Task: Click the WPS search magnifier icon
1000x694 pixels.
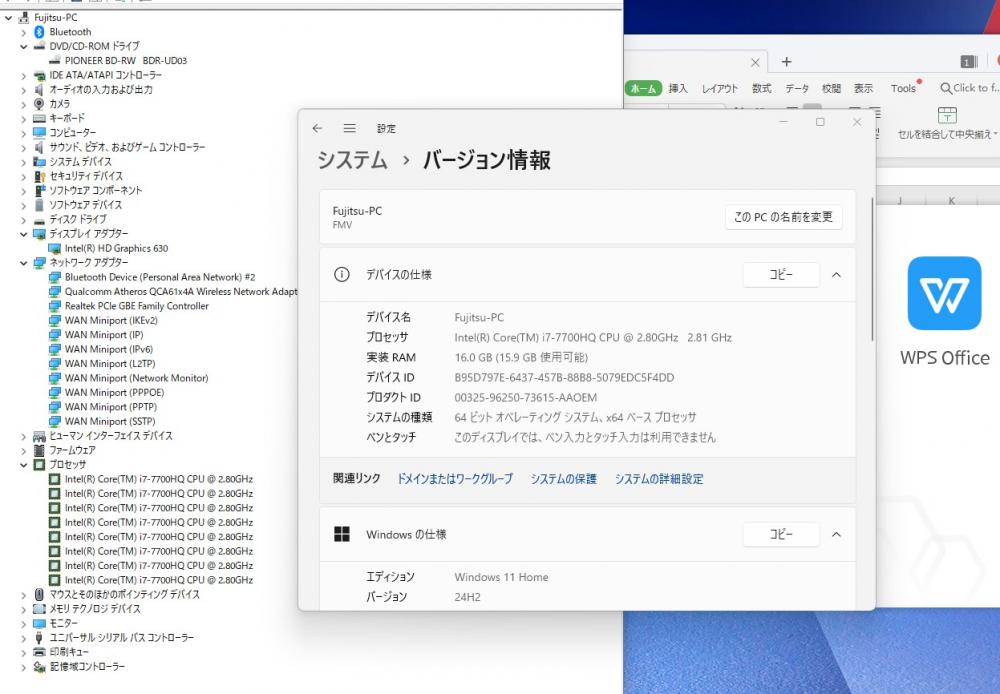Action: tap(946, 89)
